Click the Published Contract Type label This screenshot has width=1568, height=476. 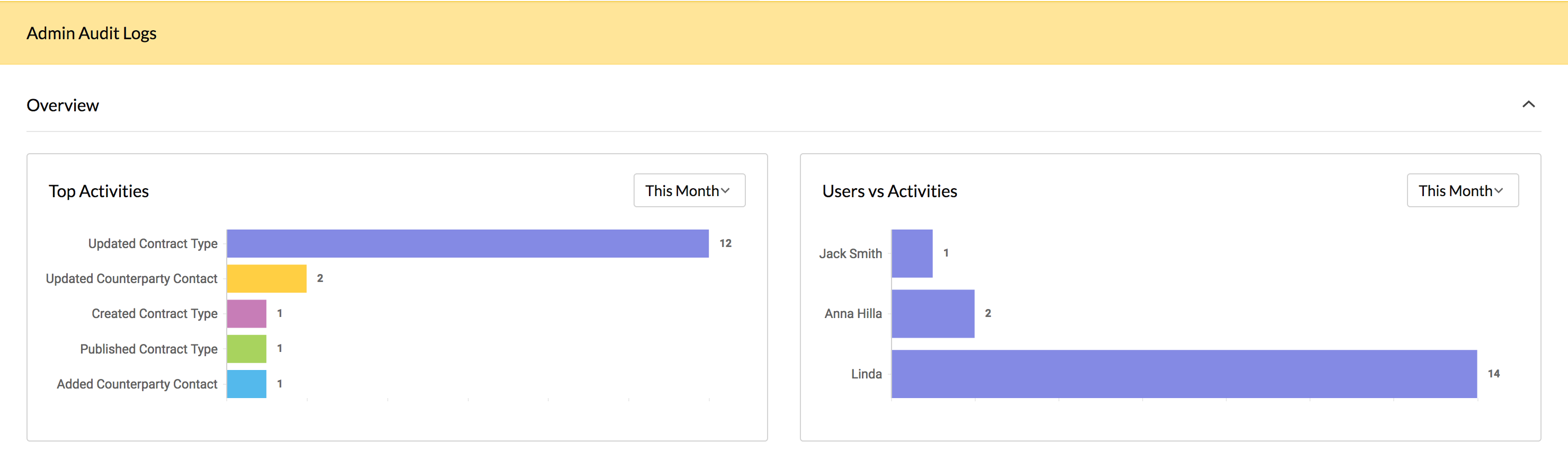(148, 349)
